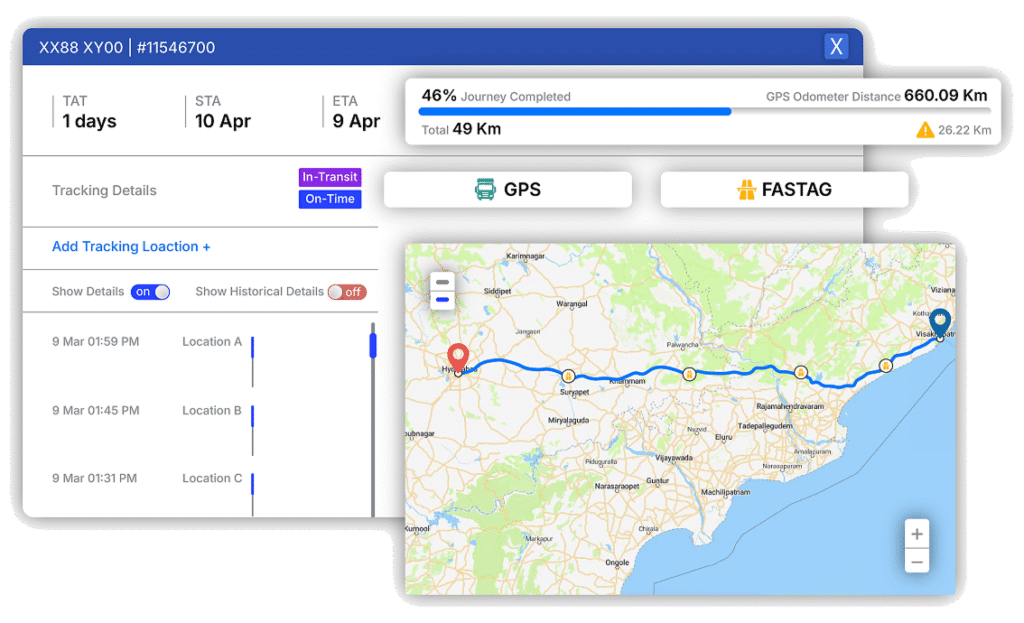Click the Machilipatnam label on the map
The width and height of the screenshot is (1024, 623).
(x=726, y=492)
